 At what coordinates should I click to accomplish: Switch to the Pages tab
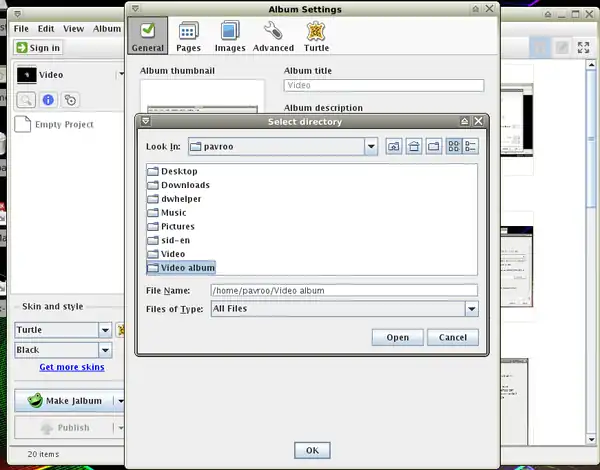(188, 36)
